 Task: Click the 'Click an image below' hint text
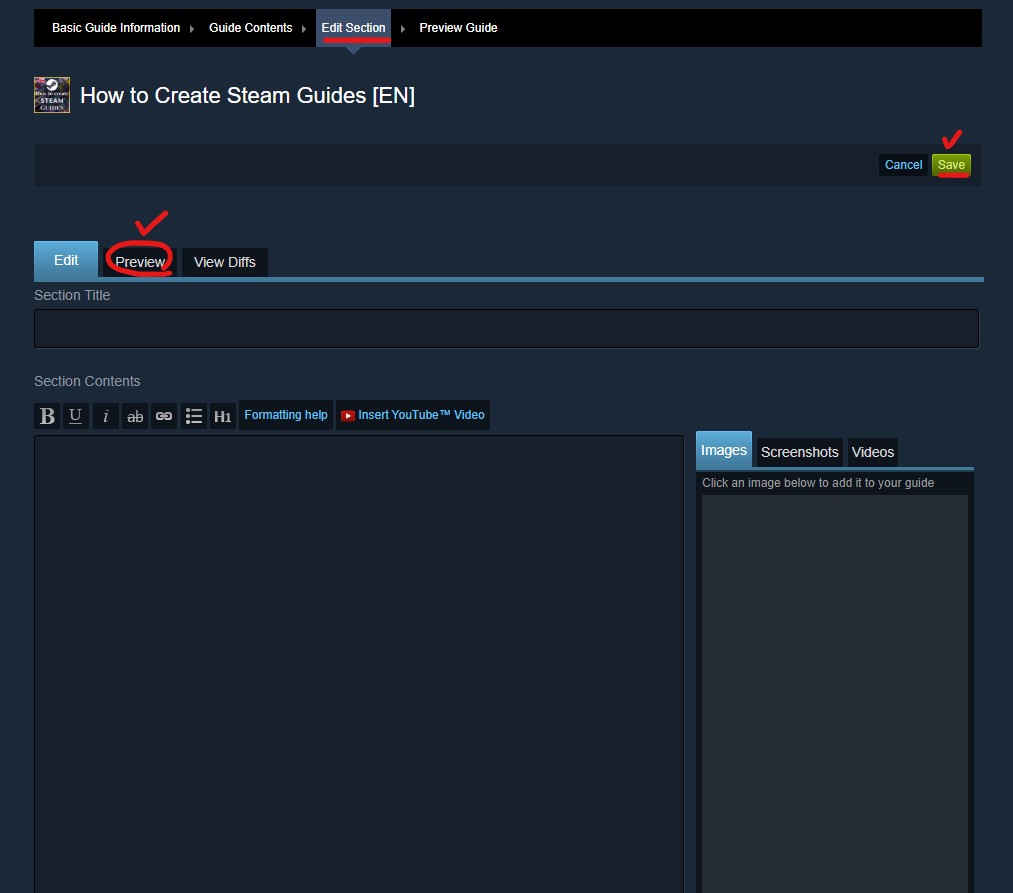pos(818,483)
